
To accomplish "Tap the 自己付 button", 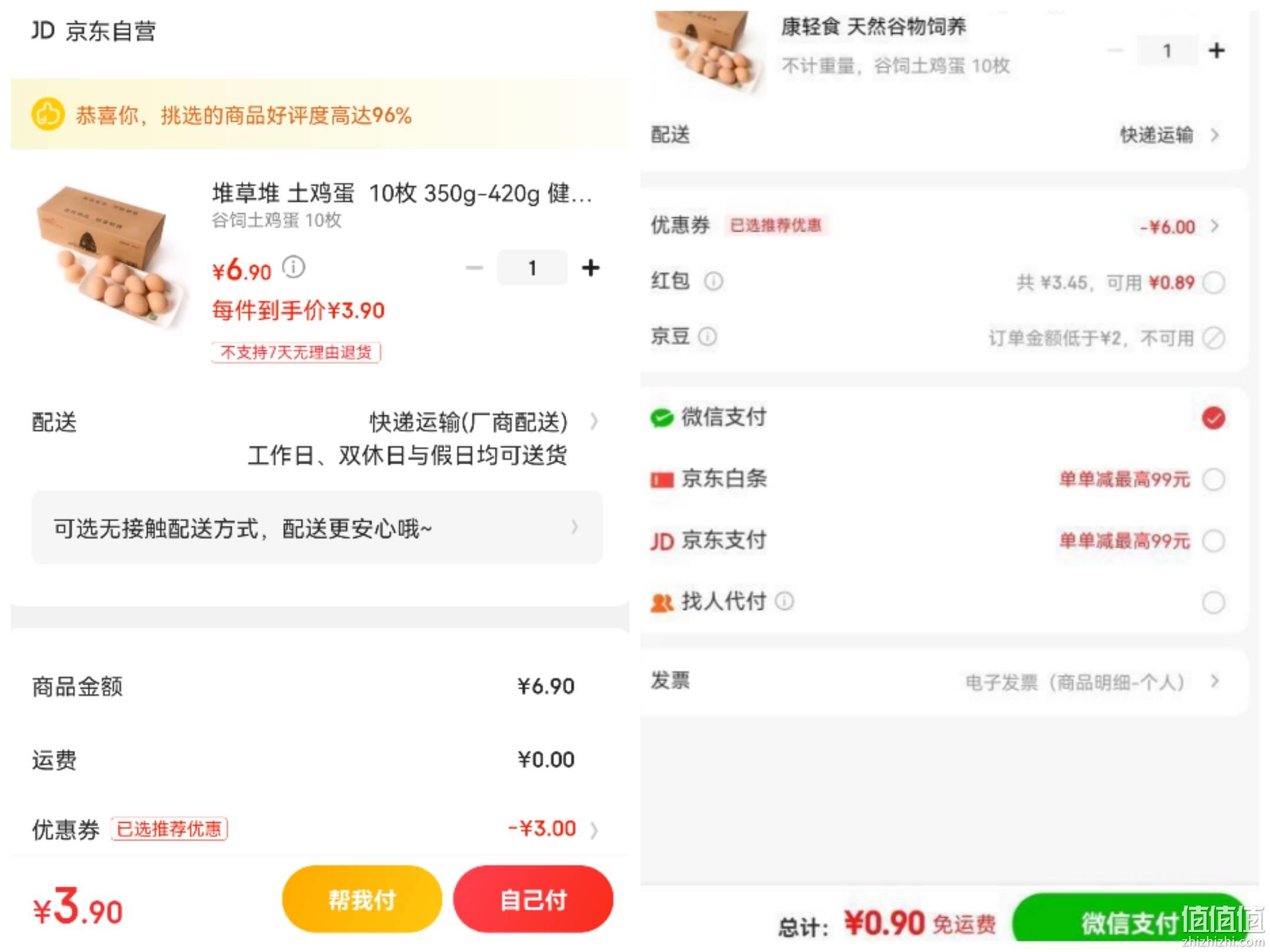I will pos(533,899).
